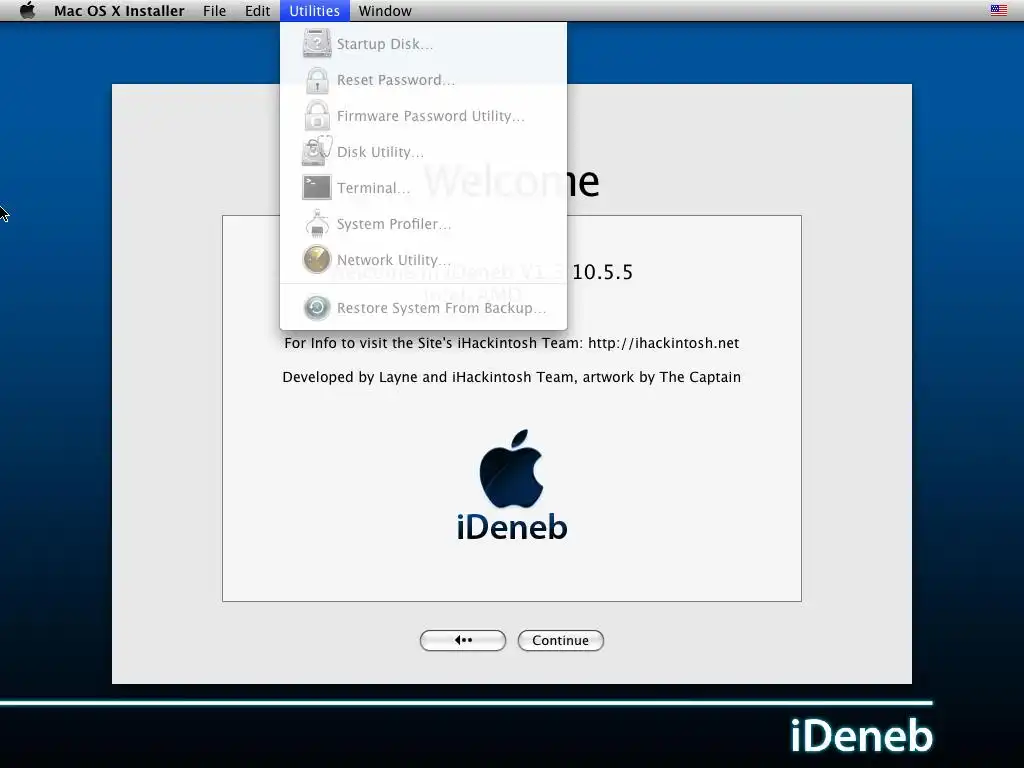Click the iDeneb Apple logo image

click(511, 468)
